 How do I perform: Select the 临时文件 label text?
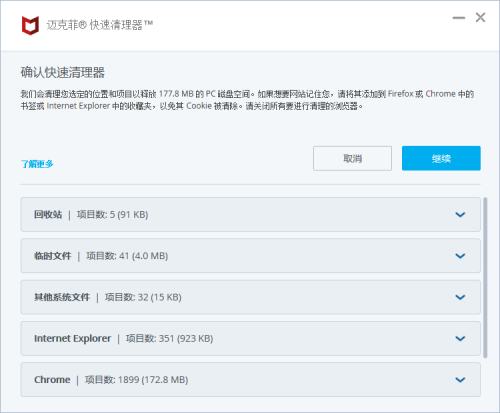click(53, 256)
